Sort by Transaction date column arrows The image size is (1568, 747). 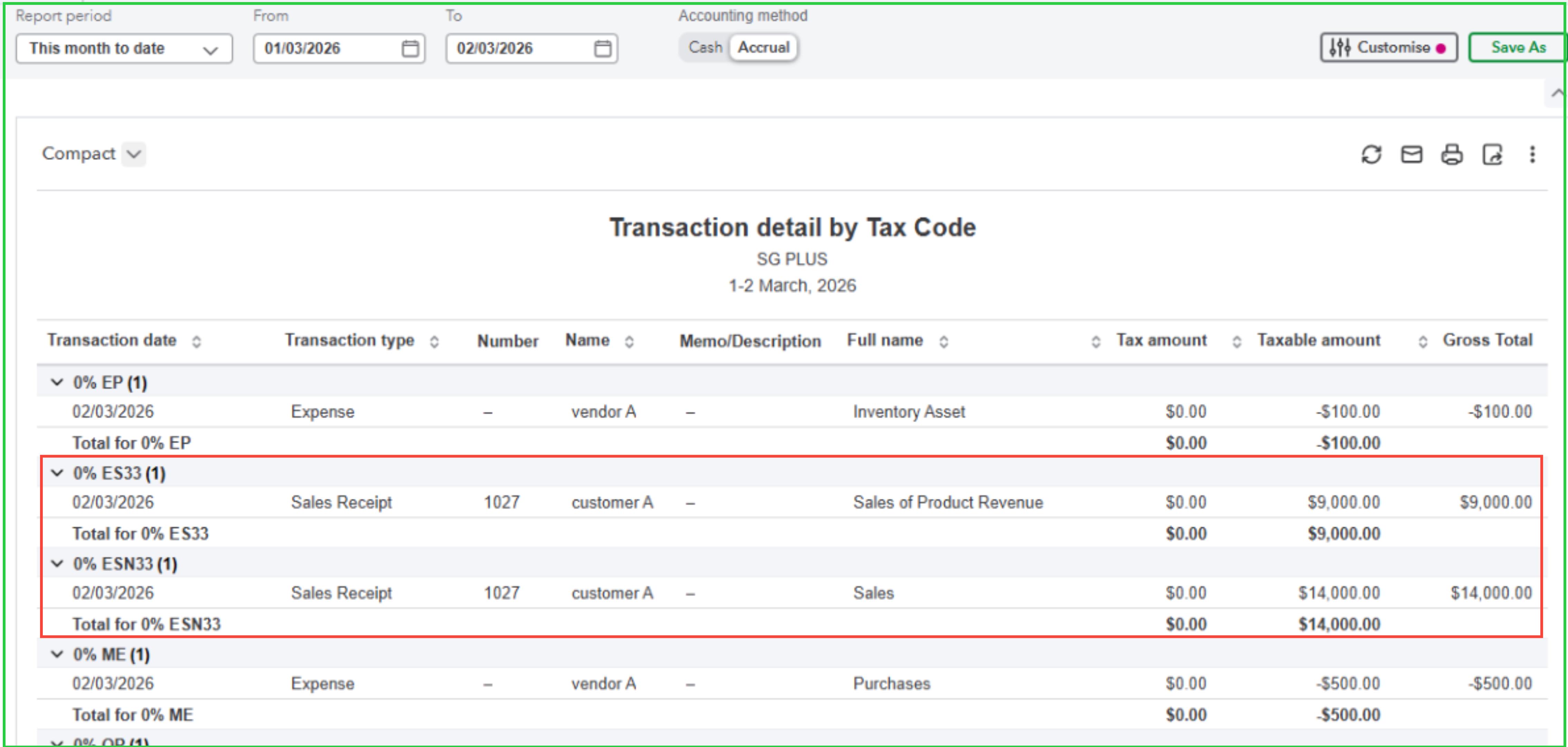(196, 341)
